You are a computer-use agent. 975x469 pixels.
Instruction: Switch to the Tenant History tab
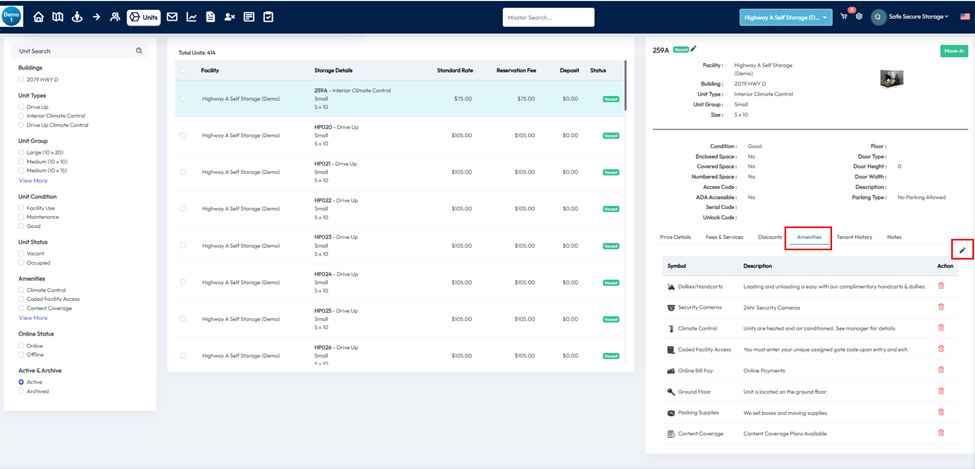pyautogui.click(x=853, y=237)
